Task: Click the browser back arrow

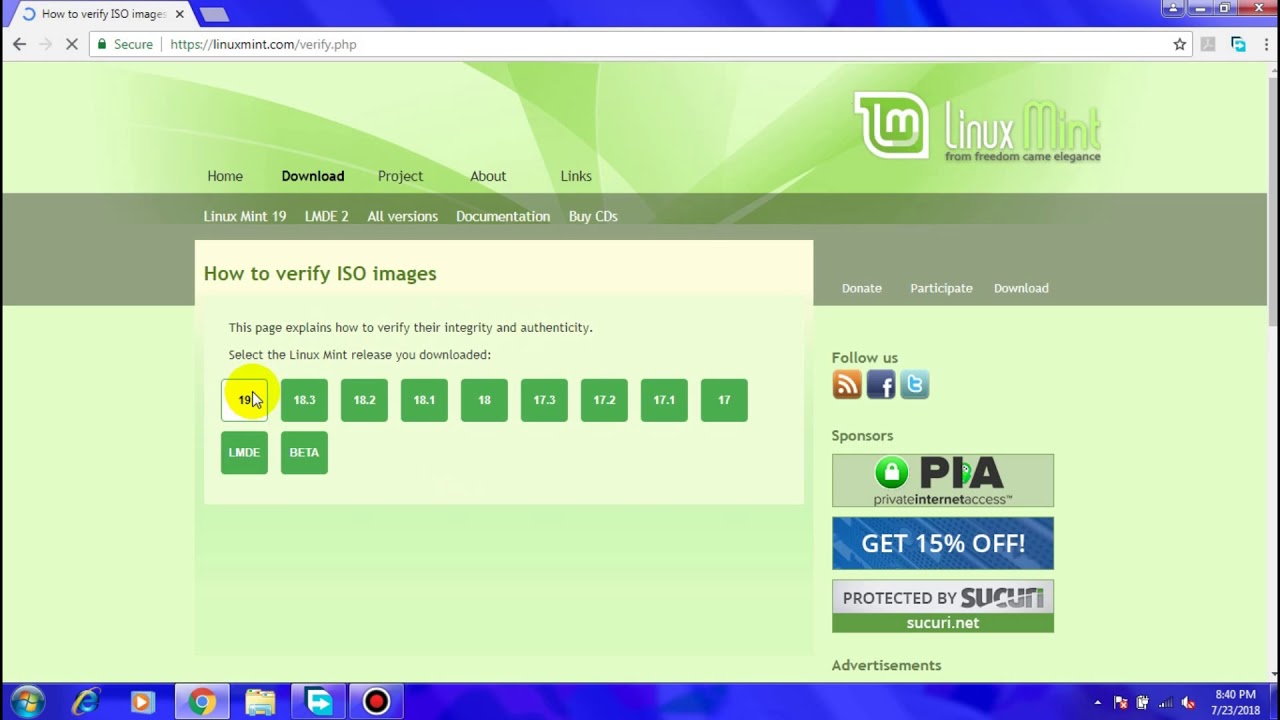Action: coord(19,44)
